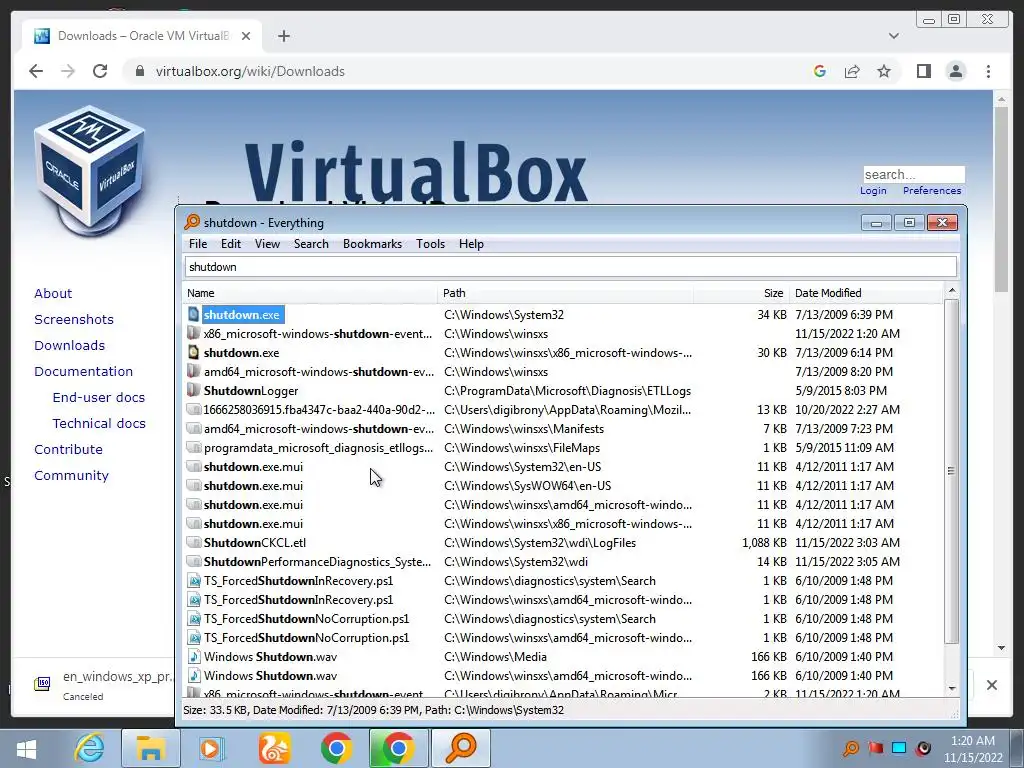Open the Chrome profile avatar
Viewport: 1024px width, 768px height.
955,71
